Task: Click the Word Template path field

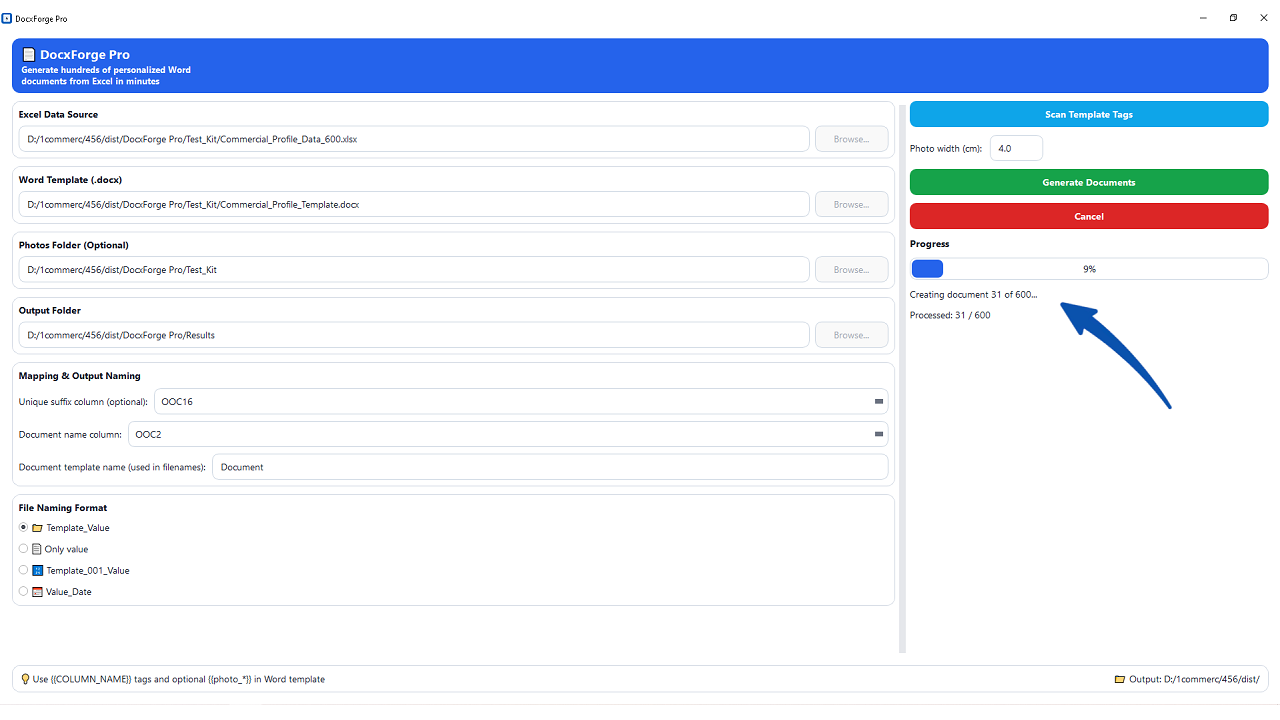Action: 414,204
